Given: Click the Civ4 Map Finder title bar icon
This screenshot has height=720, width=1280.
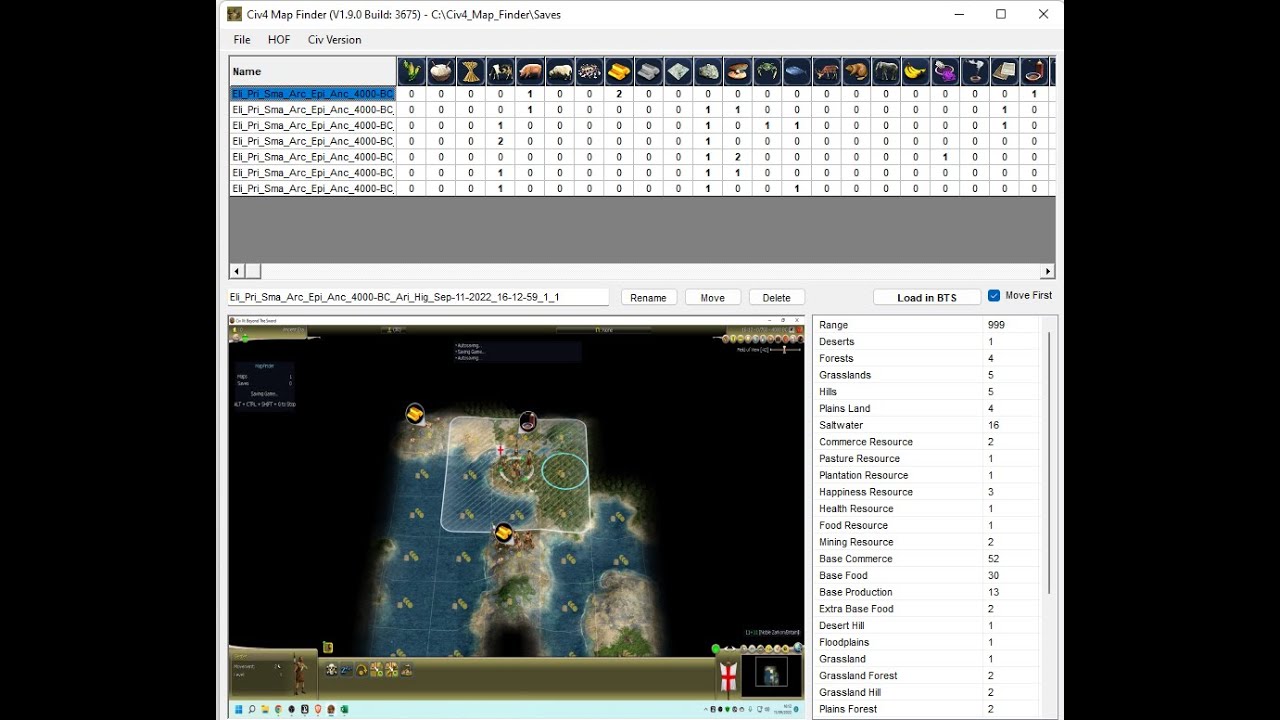Looking at the screenshot, I should [x=234, y=14].
